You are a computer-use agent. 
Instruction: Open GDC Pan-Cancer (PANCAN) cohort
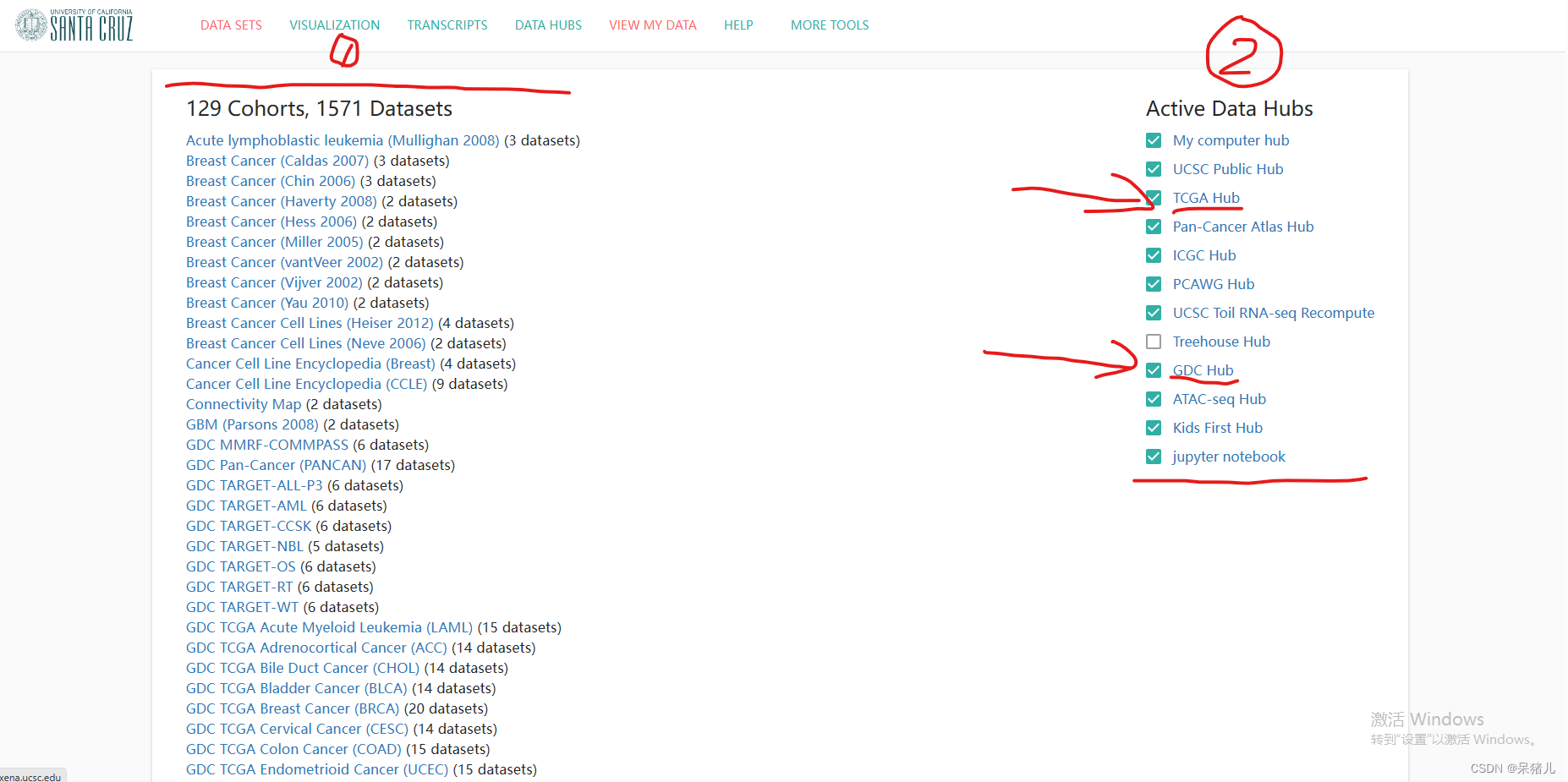[x=277, y=465]
